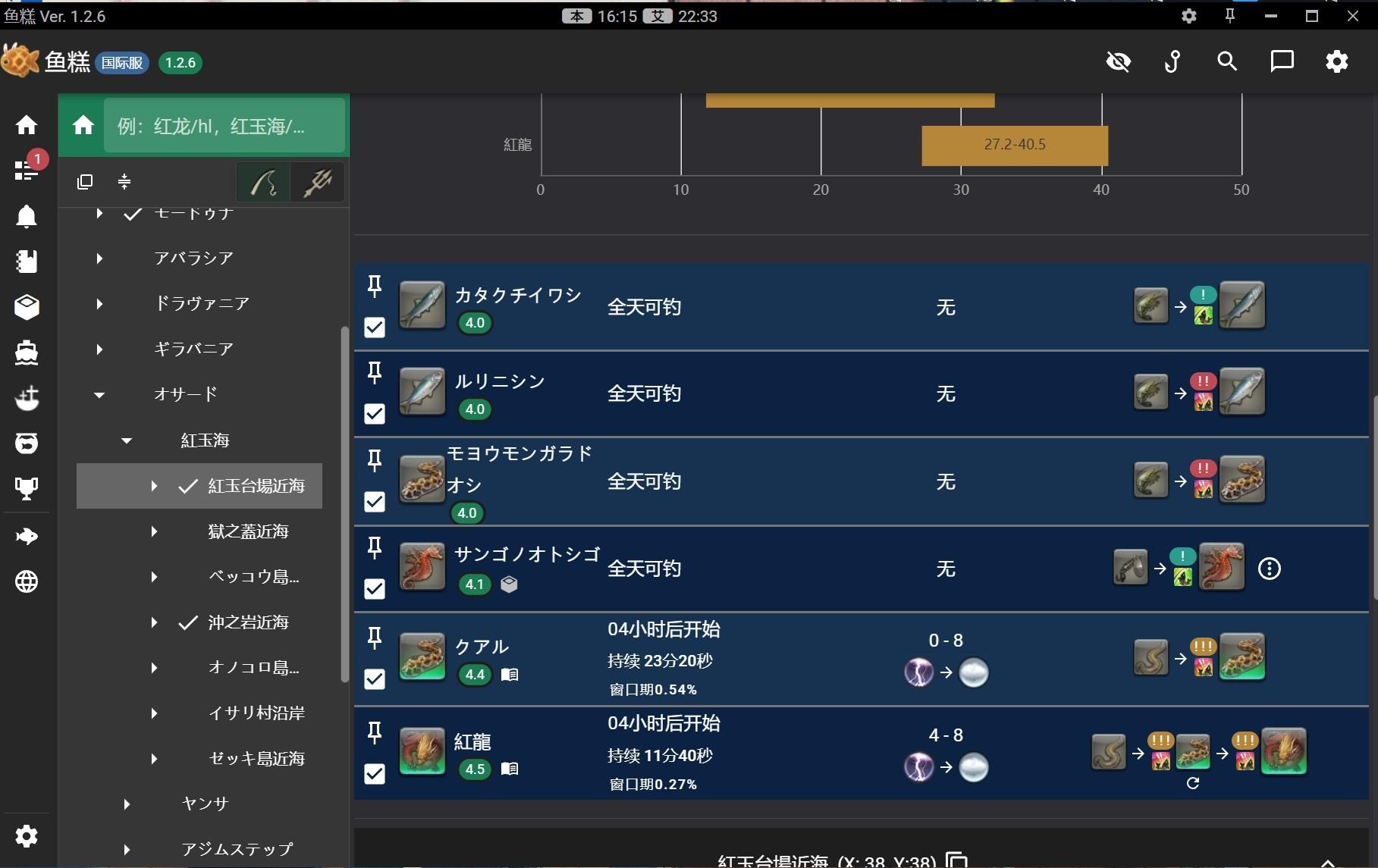Open the achievements trophy panel

click(27, 488)
